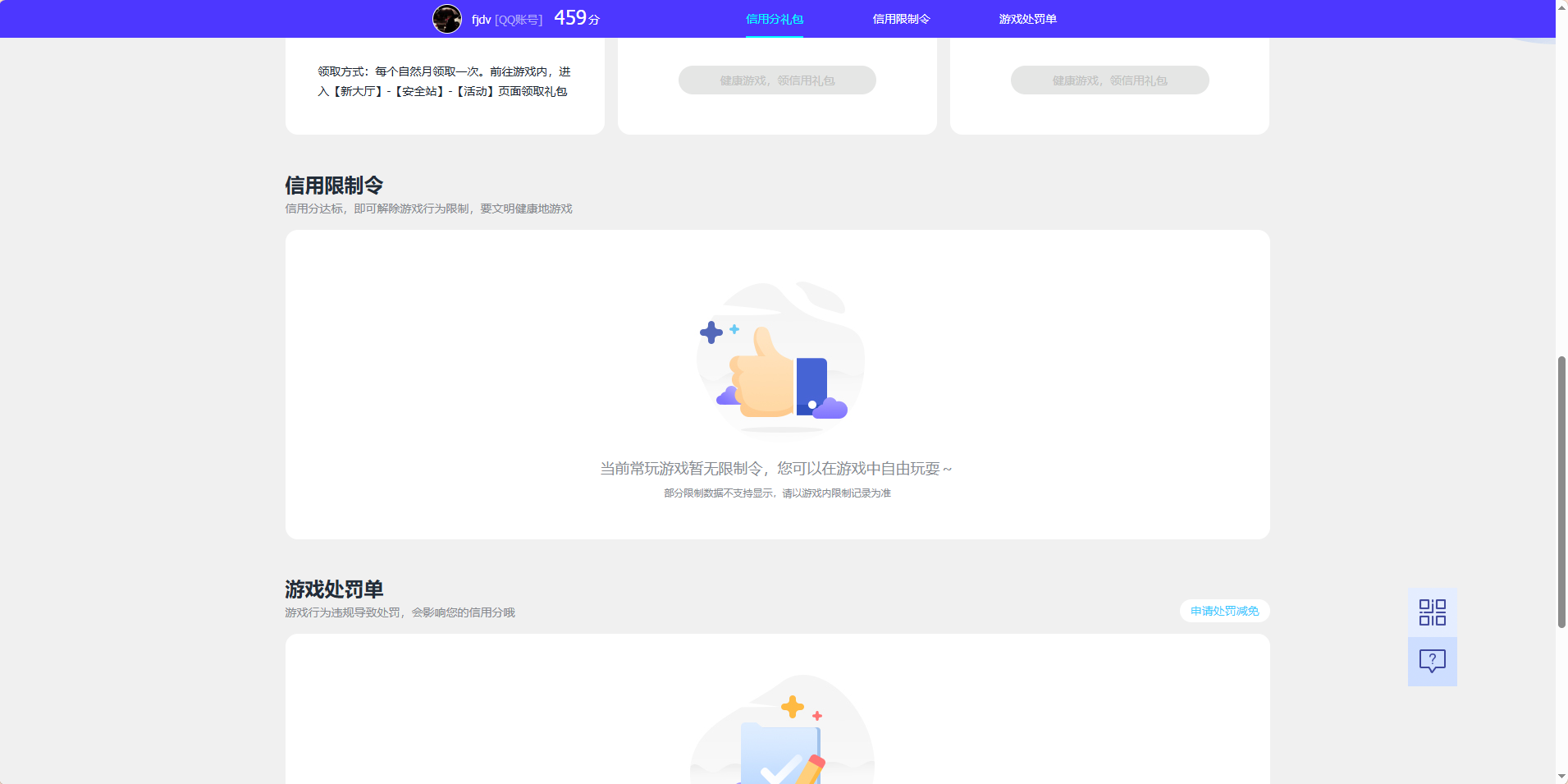This screenshot has width=1568, height=784.
Task: Switch to 信用限制令 tab
Action: tap(901, 19)
